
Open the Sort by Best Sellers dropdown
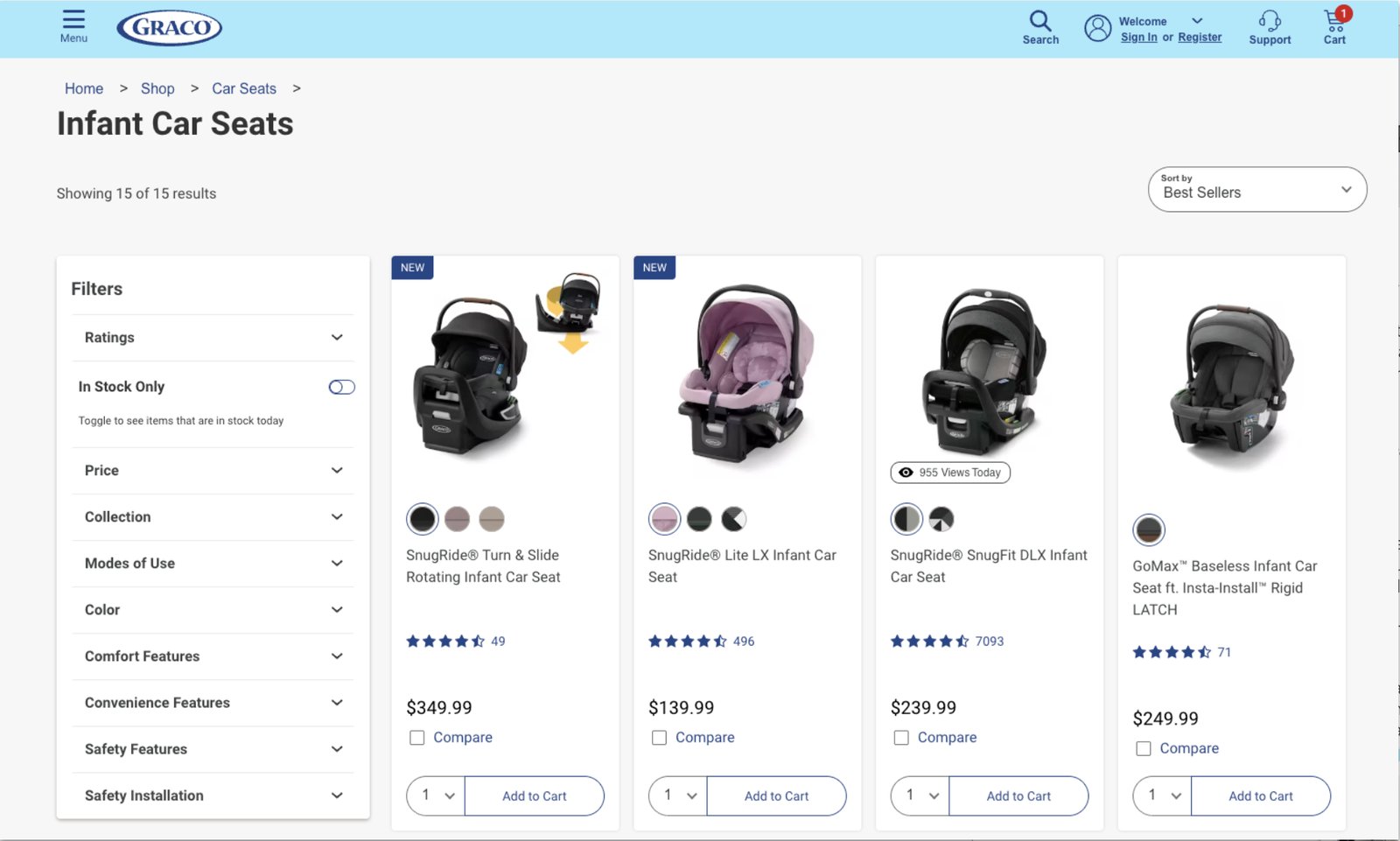(x=1257, y=189)
